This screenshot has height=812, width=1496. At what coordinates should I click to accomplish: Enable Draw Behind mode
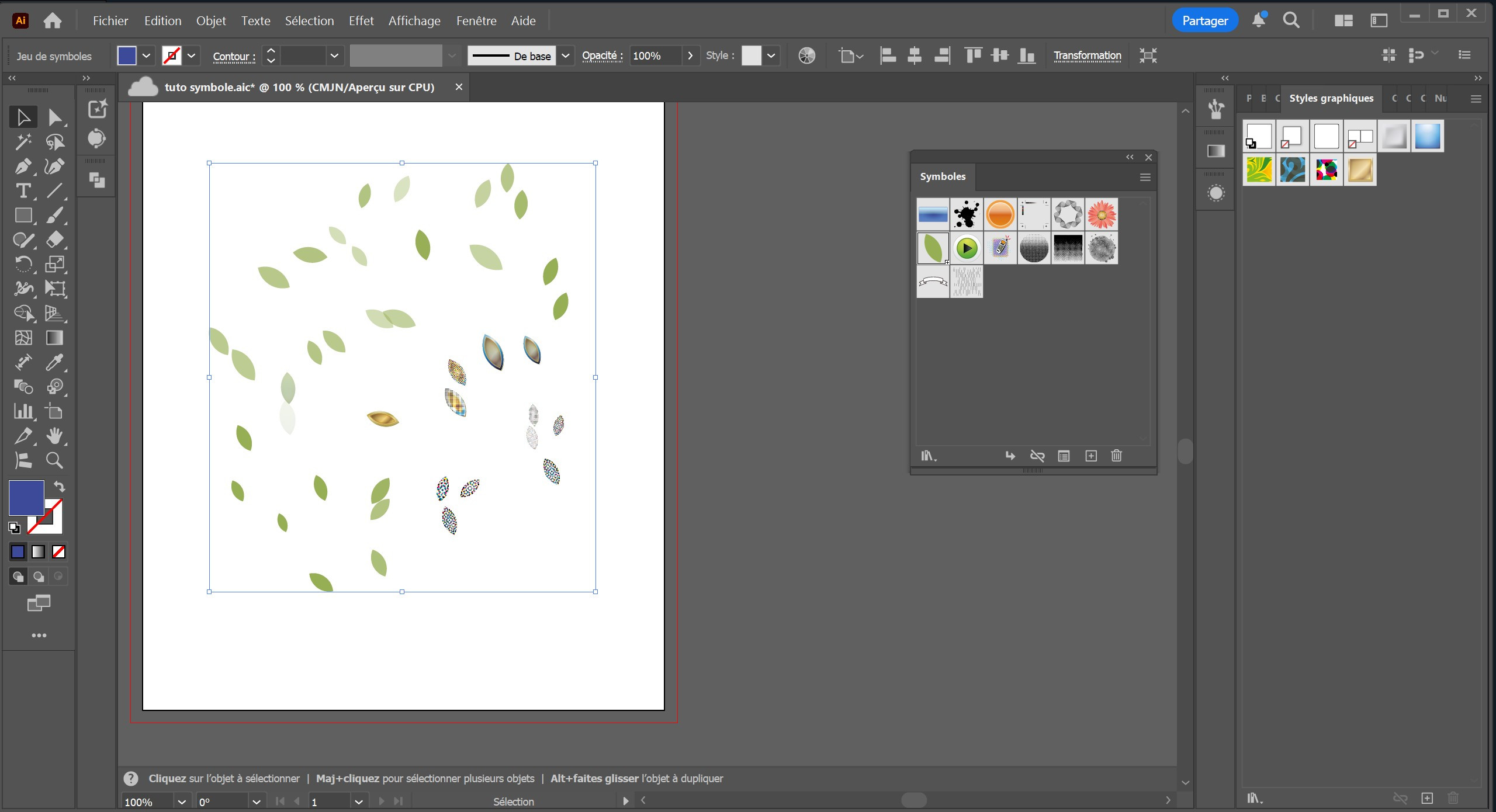coord(39,577)
